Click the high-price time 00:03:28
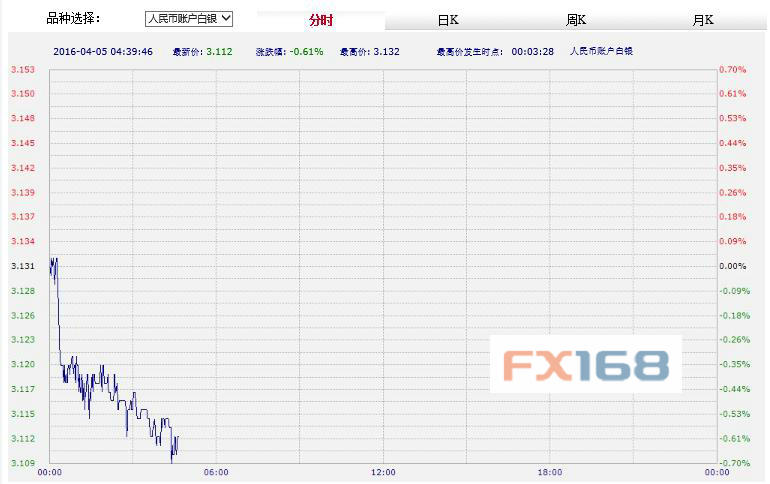 coord(530,51)
